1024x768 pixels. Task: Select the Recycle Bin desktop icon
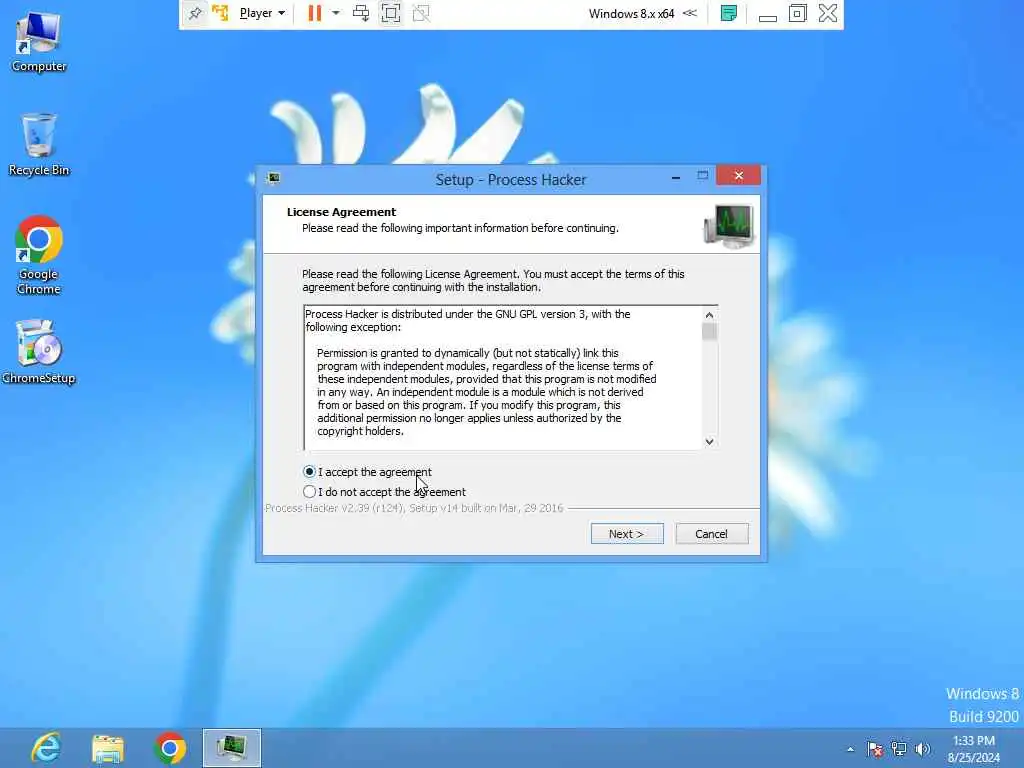click(39, 144)
